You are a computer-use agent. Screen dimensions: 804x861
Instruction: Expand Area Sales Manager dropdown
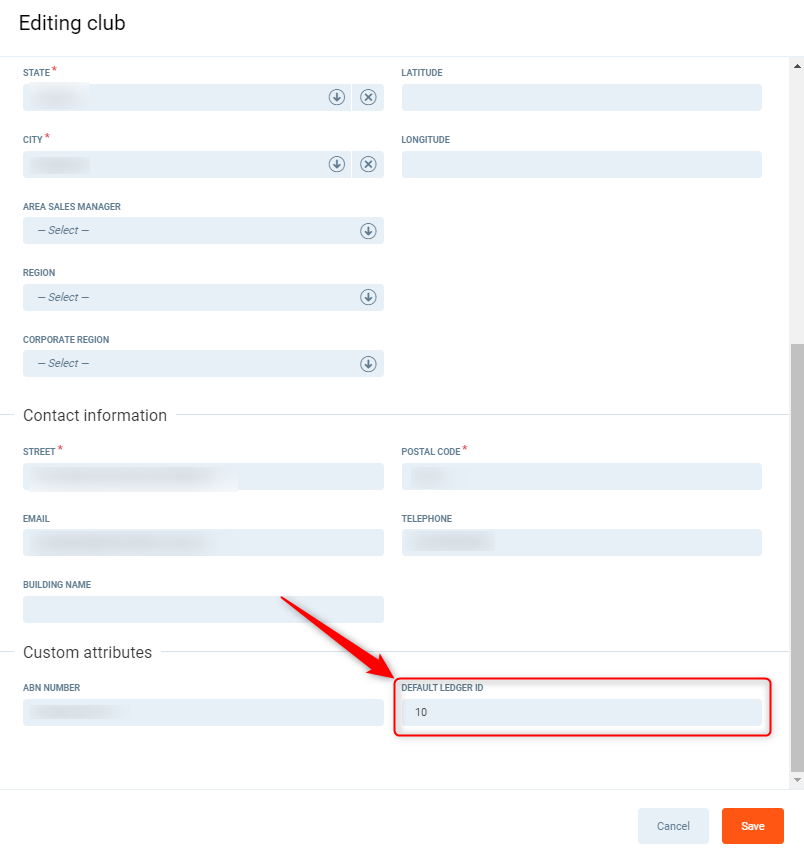tap(368, 231)
